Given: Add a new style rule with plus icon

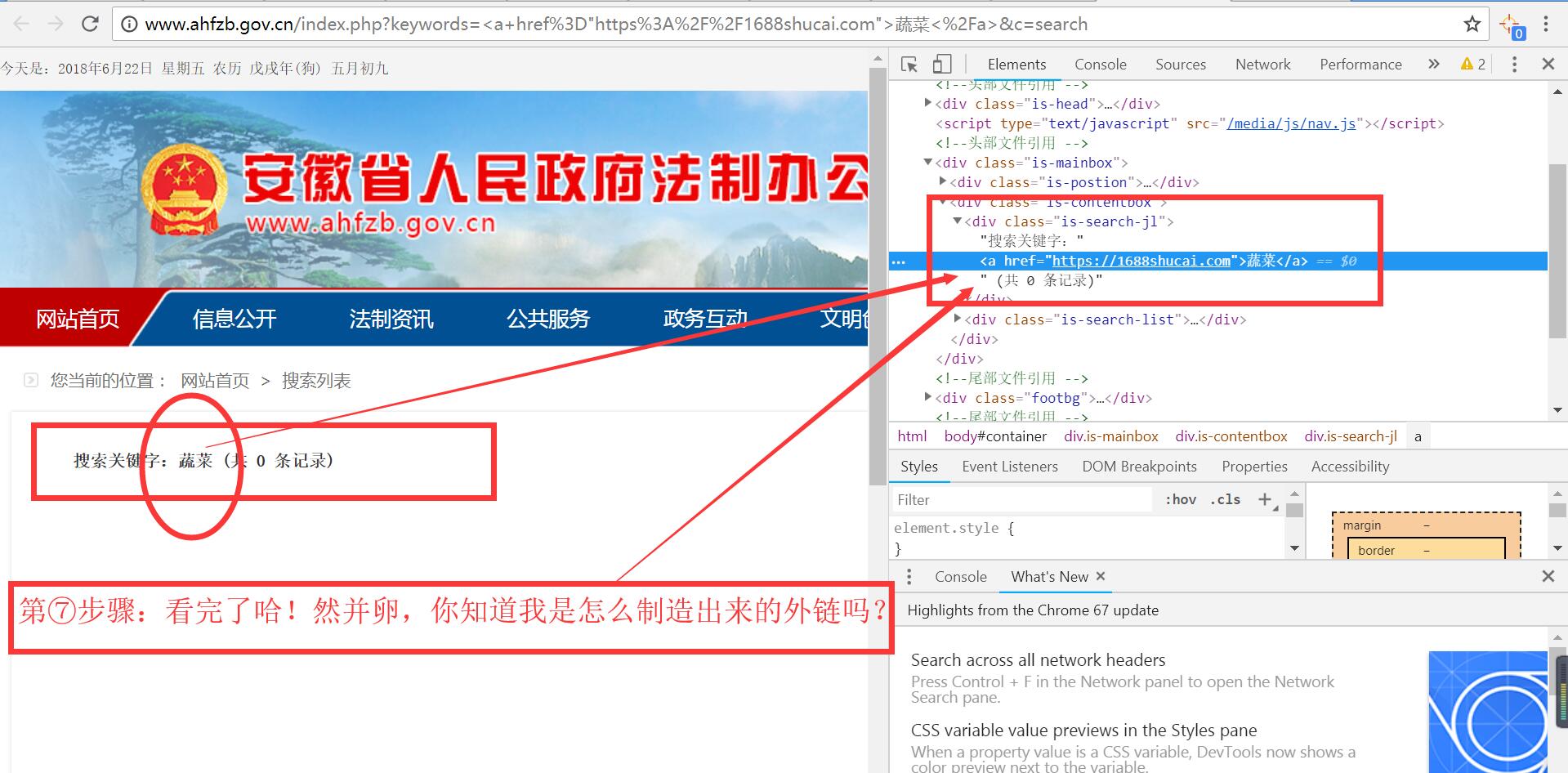Looking at the screenshot, I should (1265, 499).
